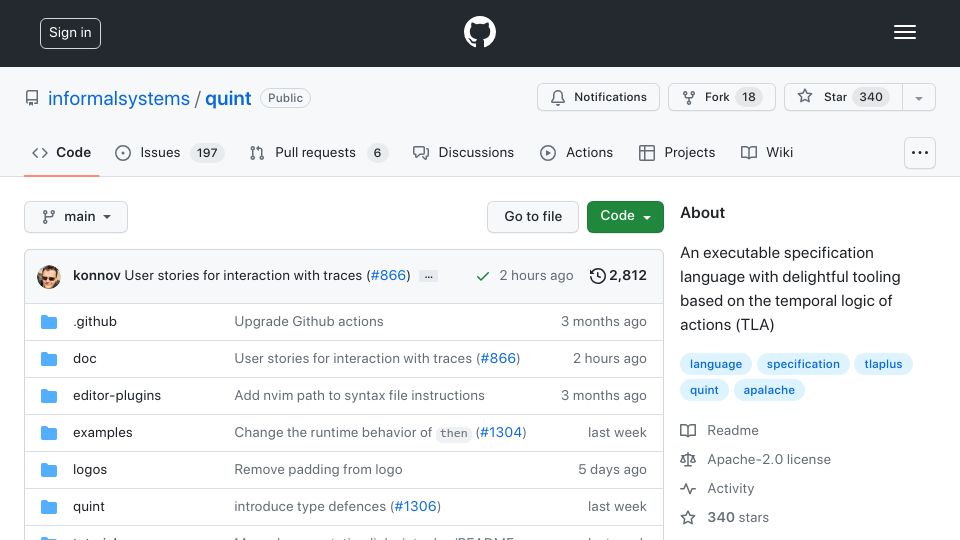
Task: Open the Projects tab
Action: (x=677, y=152)
